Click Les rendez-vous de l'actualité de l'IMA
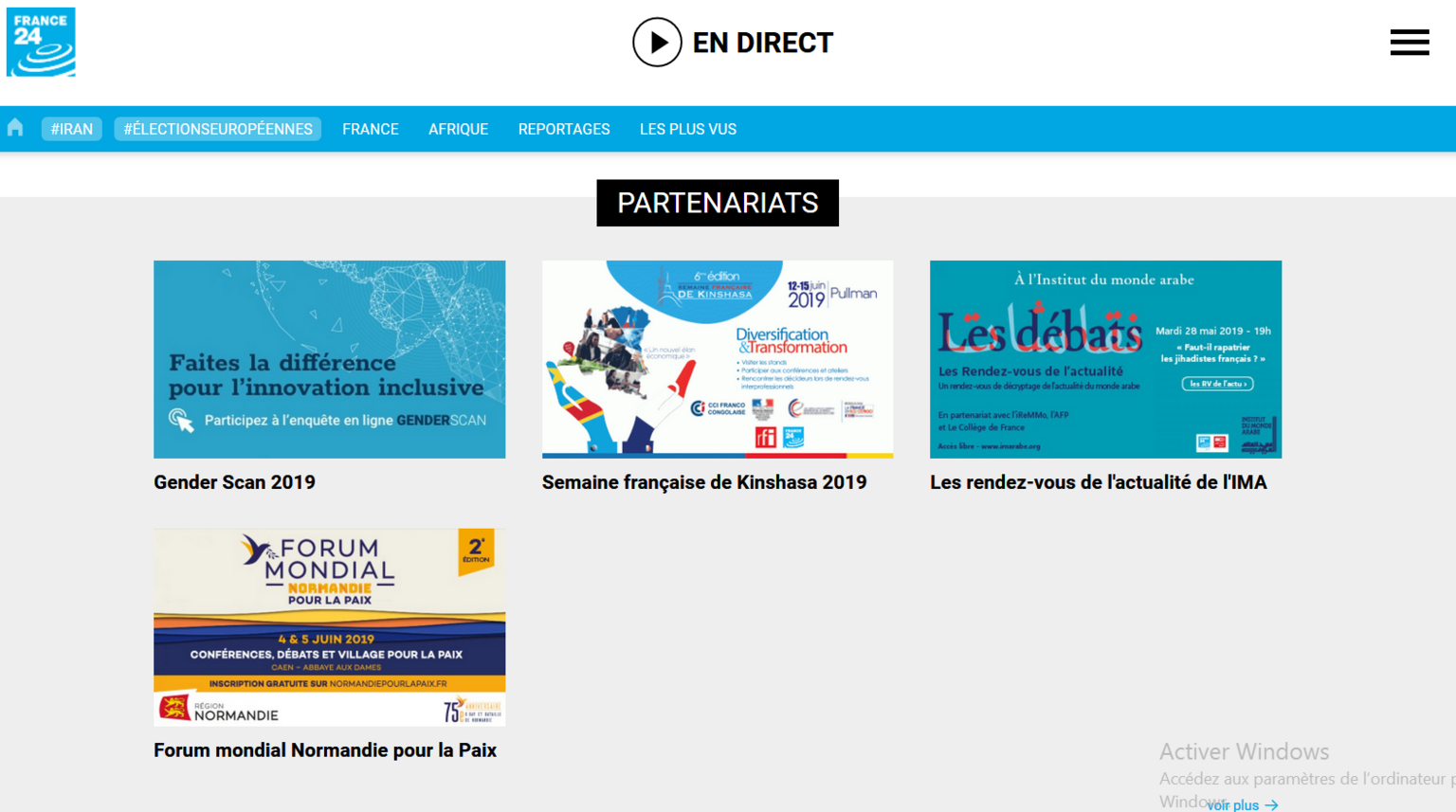The height and width of the screenshot is (812, 1456). point(1098,482)
